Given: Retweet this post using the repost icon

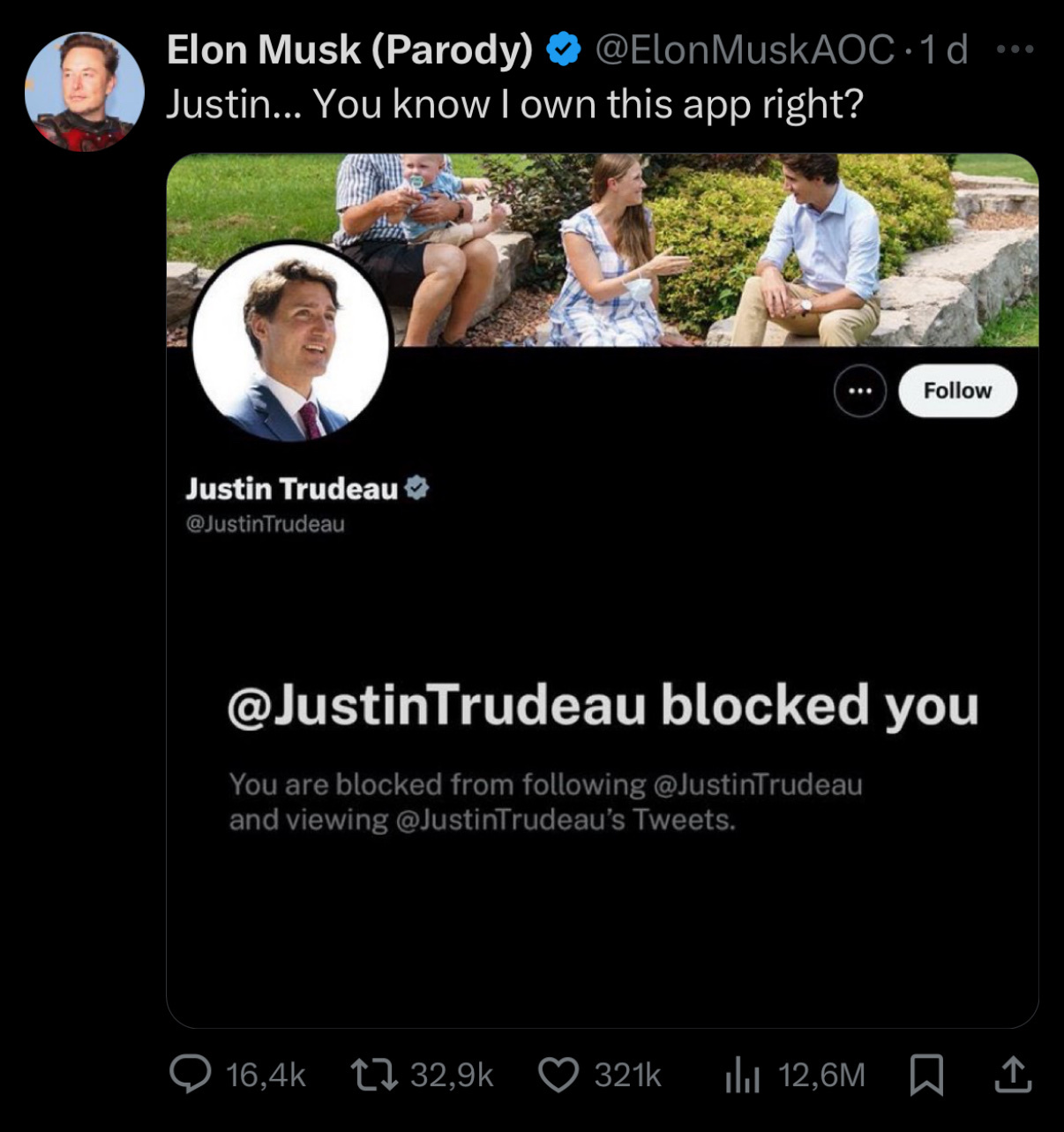Looking at the screenshot, I should [372, 1074].
